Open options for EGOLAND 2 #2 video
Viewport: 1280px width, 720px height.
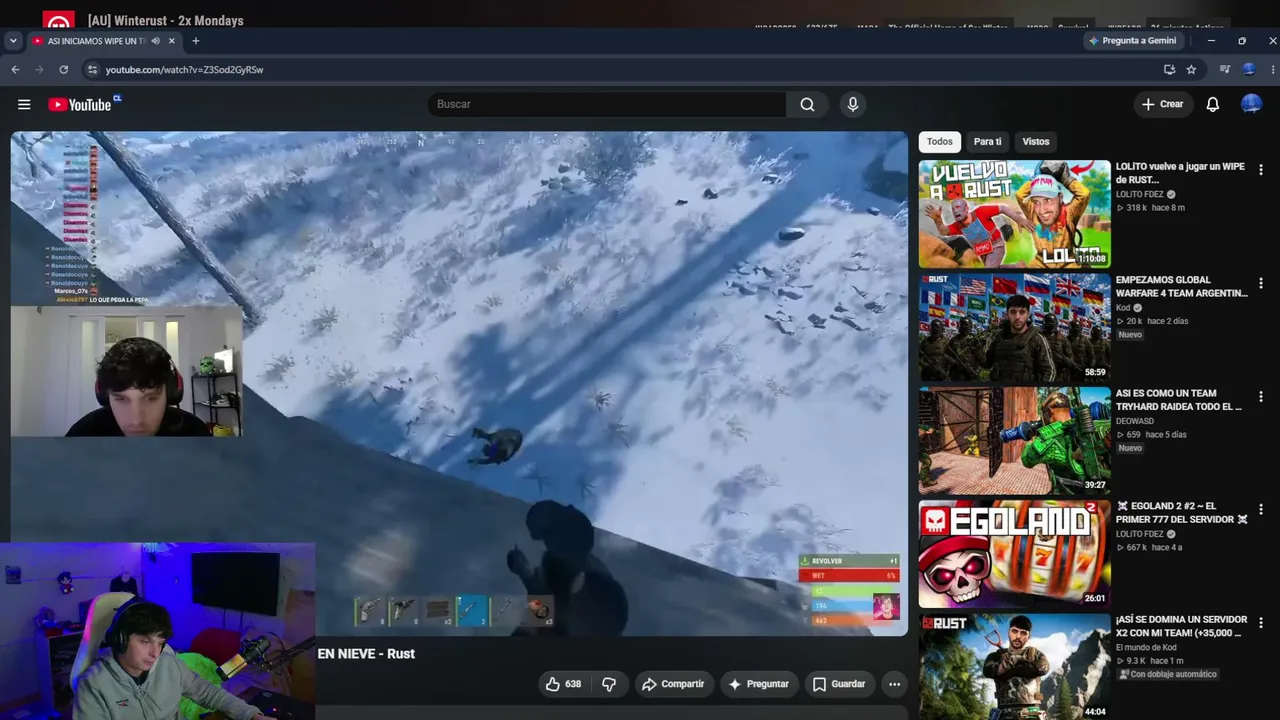coord(1260,510)
